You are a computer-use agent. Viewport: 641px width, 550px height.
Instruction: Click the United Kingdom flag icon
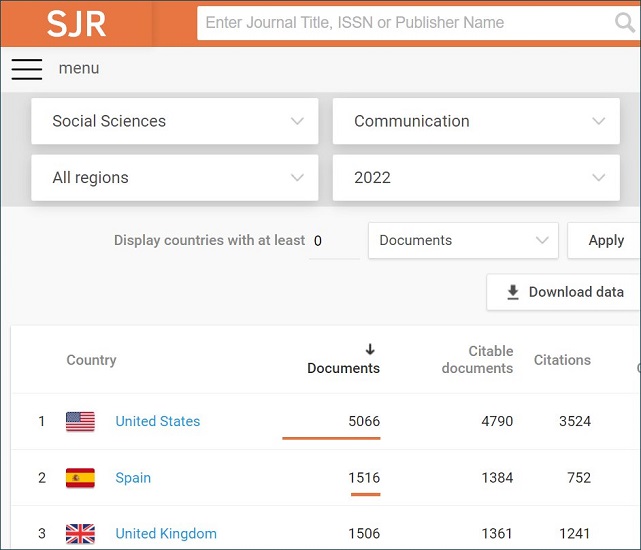point(80,534)
